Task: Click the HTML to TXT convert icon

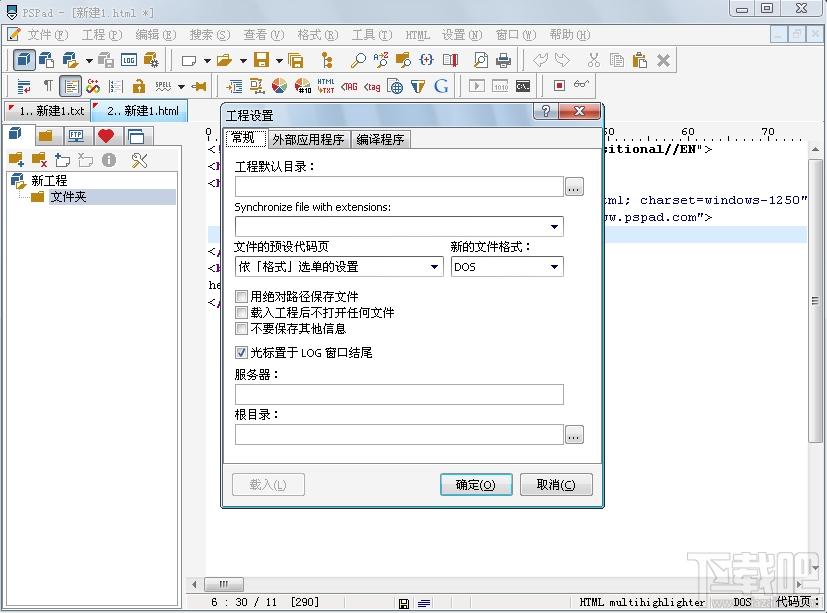Action: pos(325,86)
